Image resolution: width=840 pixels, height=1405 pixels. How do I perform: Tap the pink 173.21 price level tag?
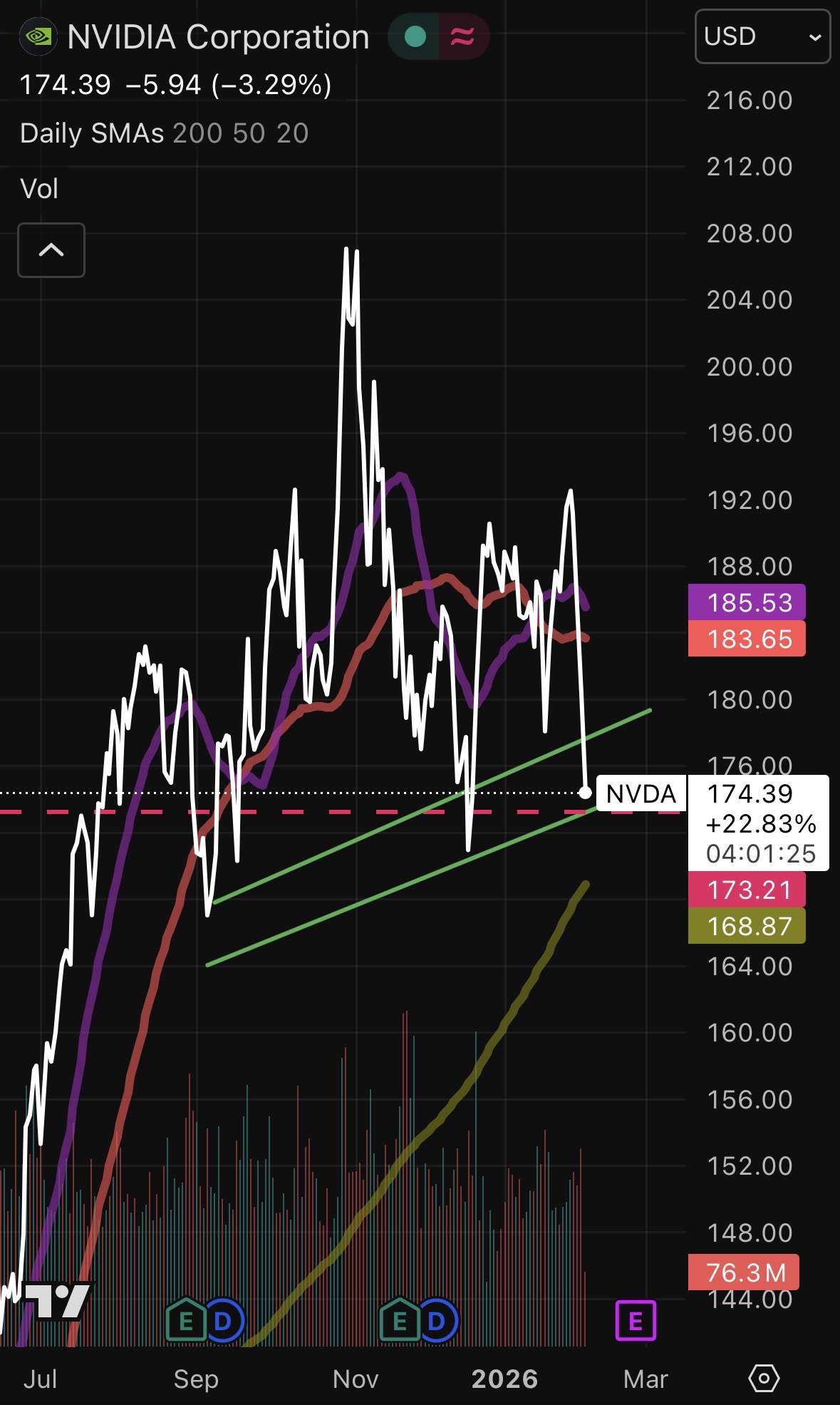point(747,890)
